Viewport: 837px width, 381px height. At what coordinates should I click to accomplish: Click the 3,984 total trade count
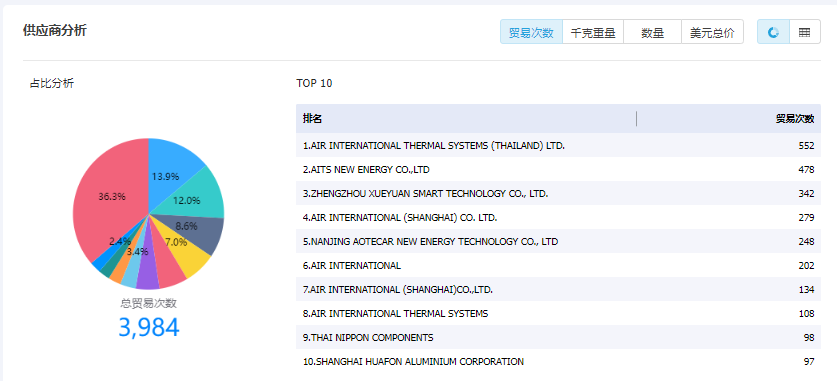coord(149,327)
